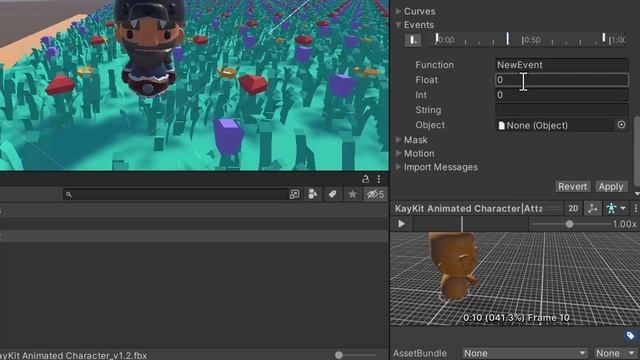Toggle 2D preview mode
This screenshot has height=360, width=640.
pyautogui.click(x=573, y=209)
